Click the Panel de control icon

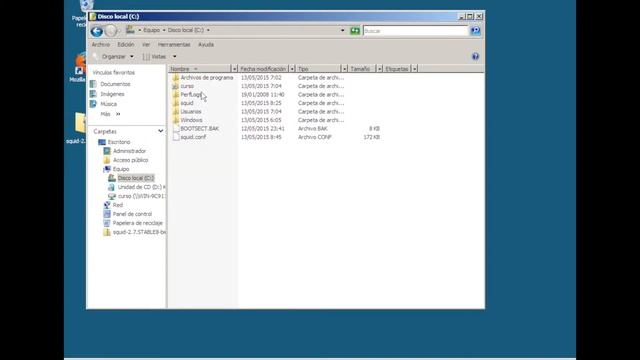(x=107, y=214)
